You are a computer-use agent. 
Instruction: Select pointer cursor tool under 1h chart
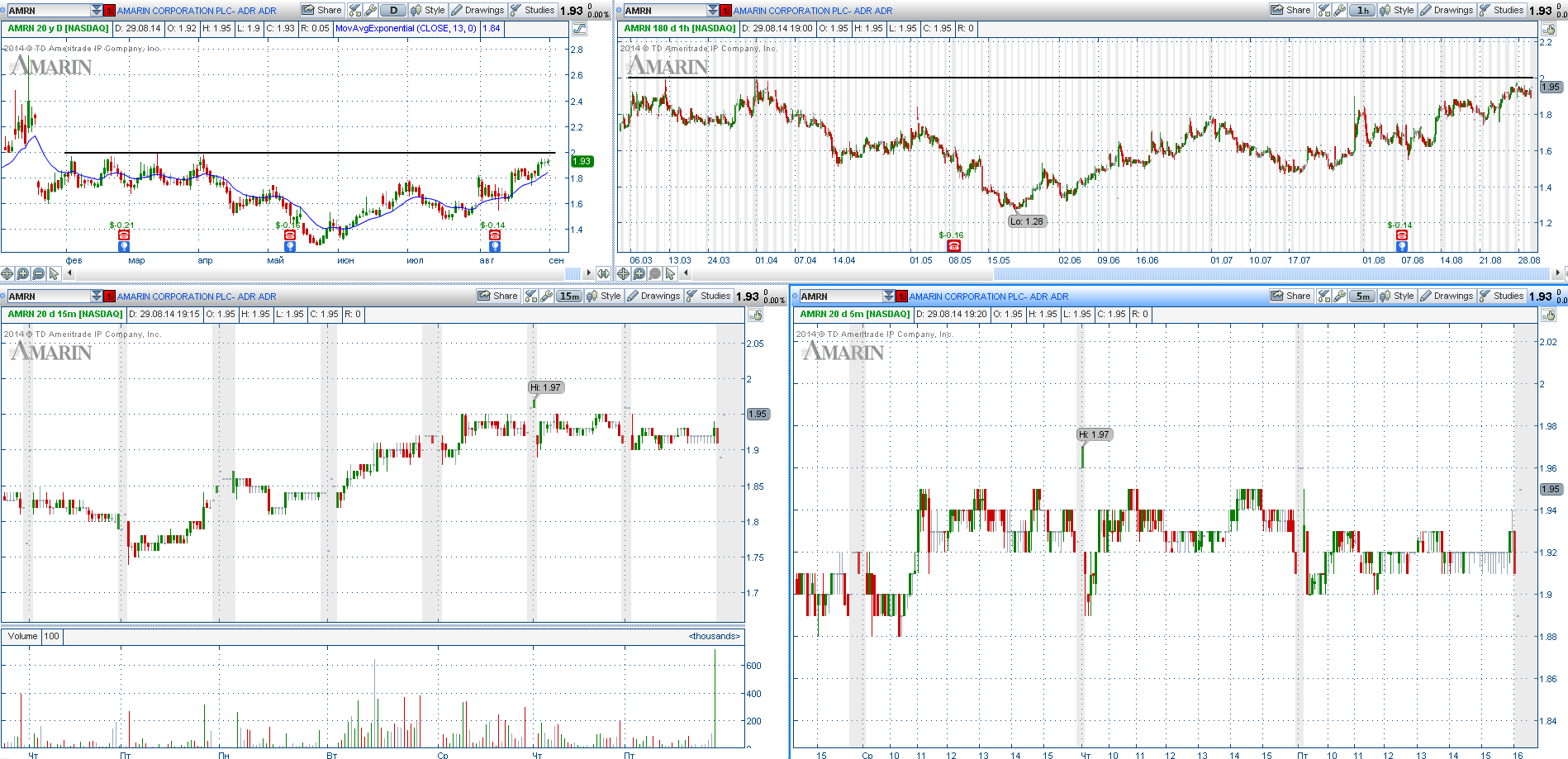pos(670,273)
